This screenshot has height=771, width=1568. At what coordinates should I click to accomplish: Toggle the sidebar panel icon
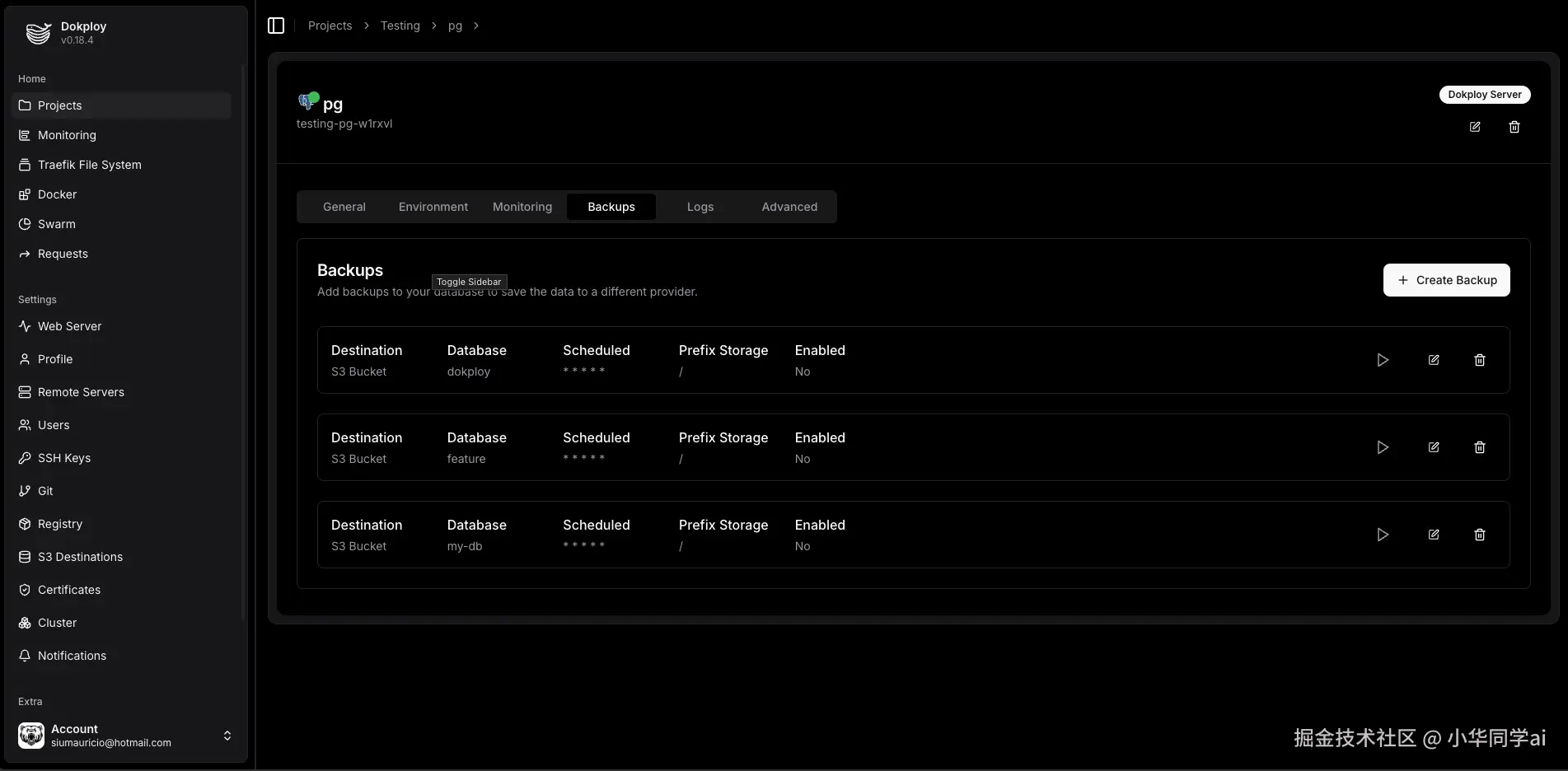pyautogui.click(x=276, y=26)
